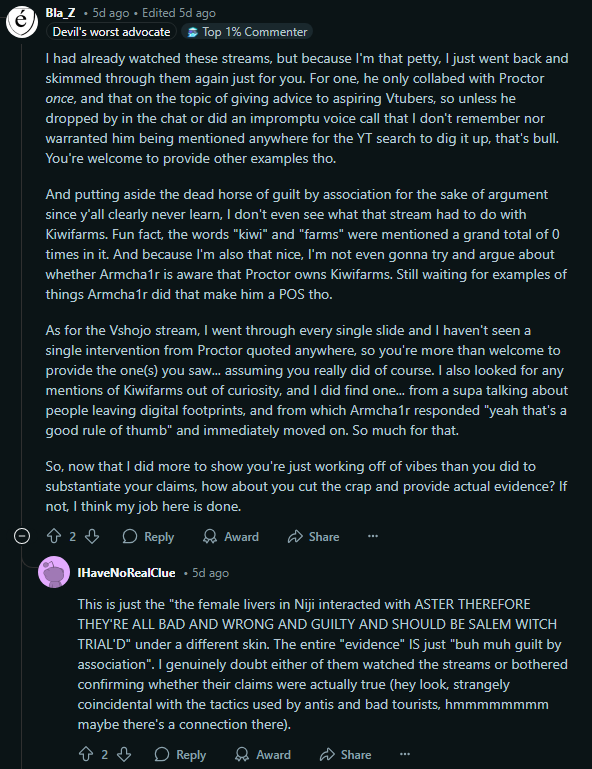
Task: Collapse Bla_Z's comment thread
Action: 22,537
